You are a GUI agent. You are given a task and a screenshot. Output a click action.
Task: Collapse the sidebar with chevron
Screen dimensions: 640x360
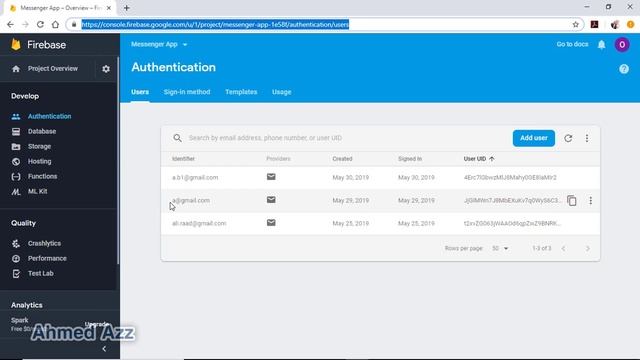104,349
